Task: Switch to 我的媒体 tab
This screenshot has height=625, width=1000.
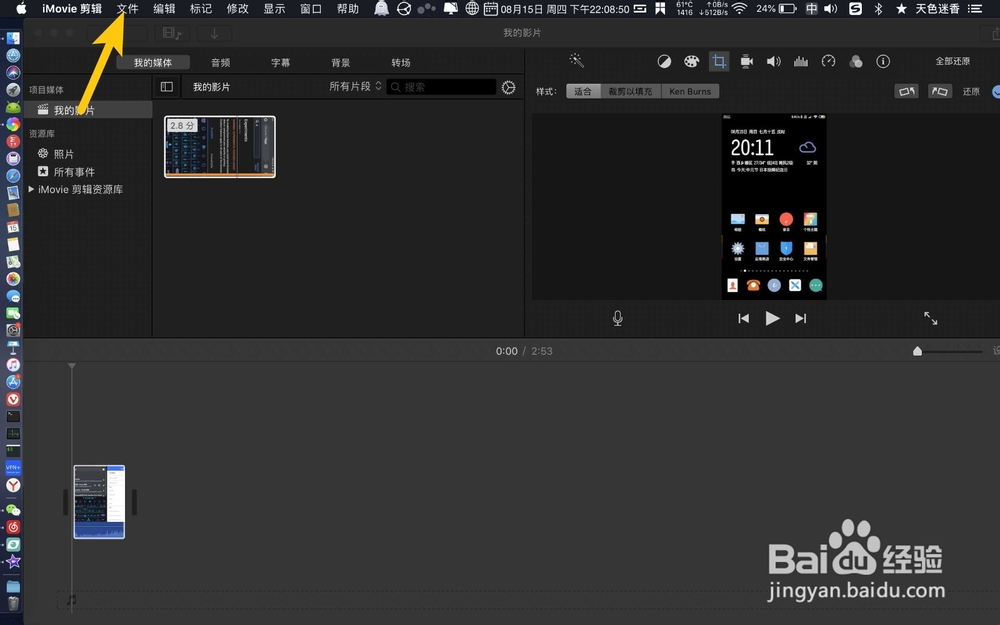Action: tap(153, 62)
